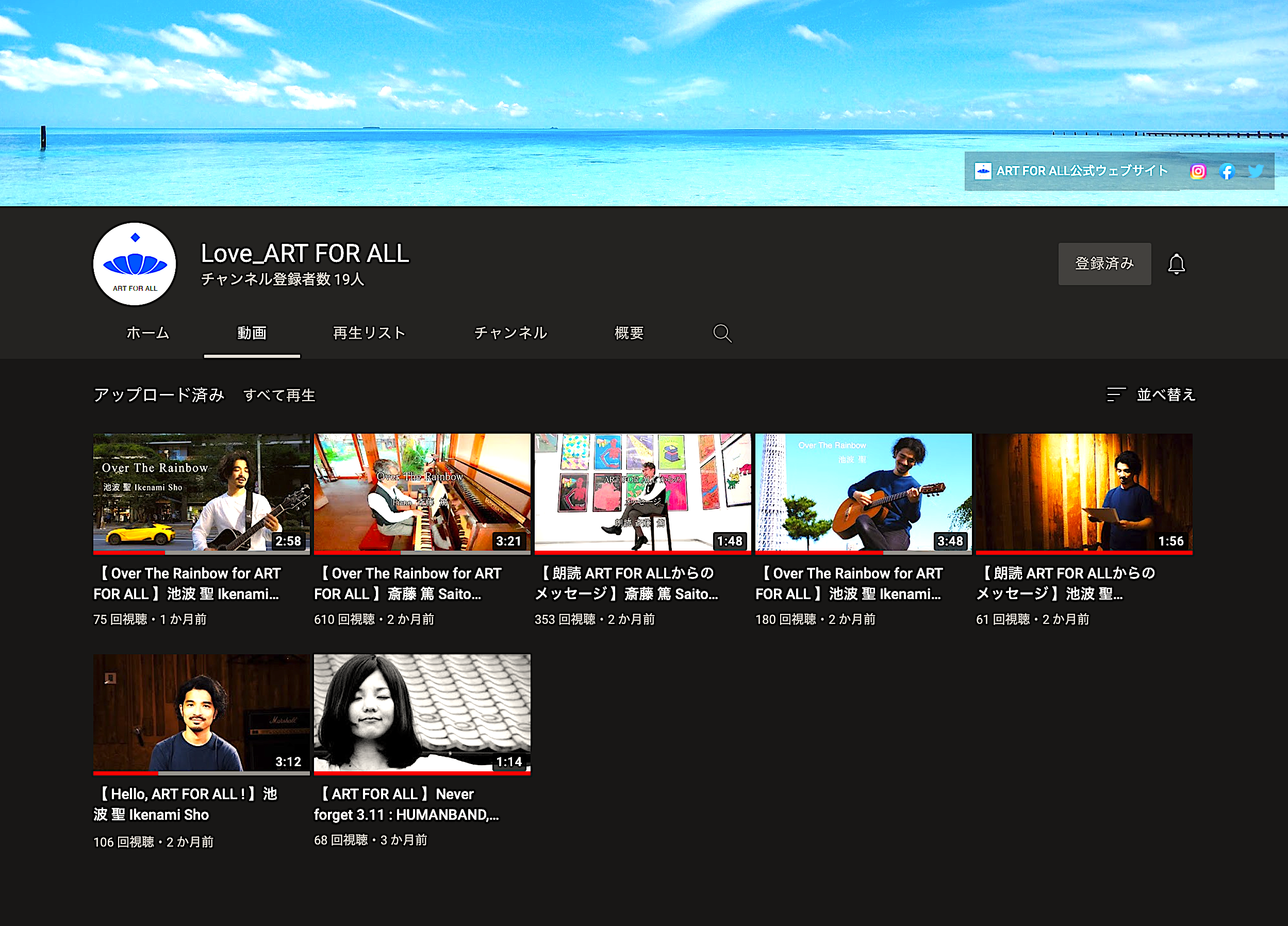Viewport: 1288px width, 926px height.
Task: Click the アップロード済み heading
Action: pyautogui.click(x=159, y=395)
